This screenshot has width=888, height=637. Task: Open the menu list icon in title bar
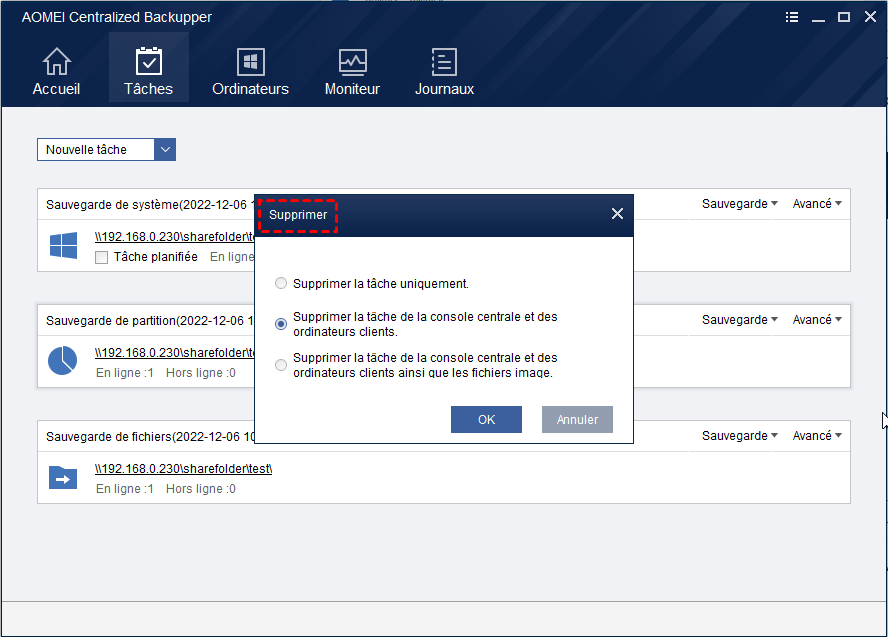pyautogui.click(x=792, y=17)
